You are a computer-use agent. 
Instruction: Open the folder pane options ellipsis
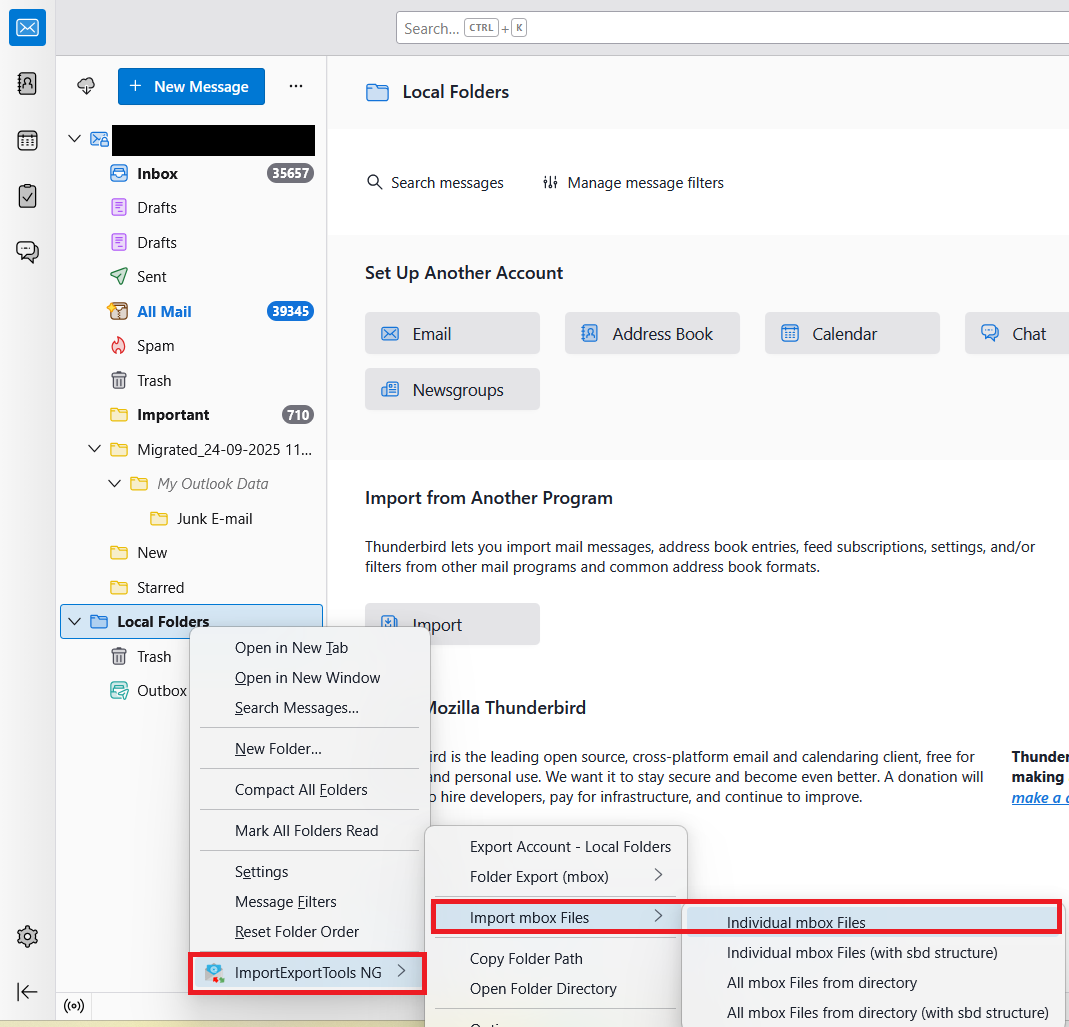(296, 86)
